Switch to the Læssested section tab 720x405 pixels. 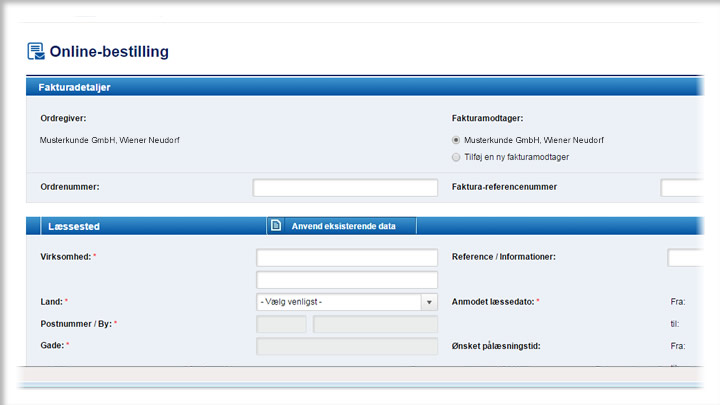74,226
